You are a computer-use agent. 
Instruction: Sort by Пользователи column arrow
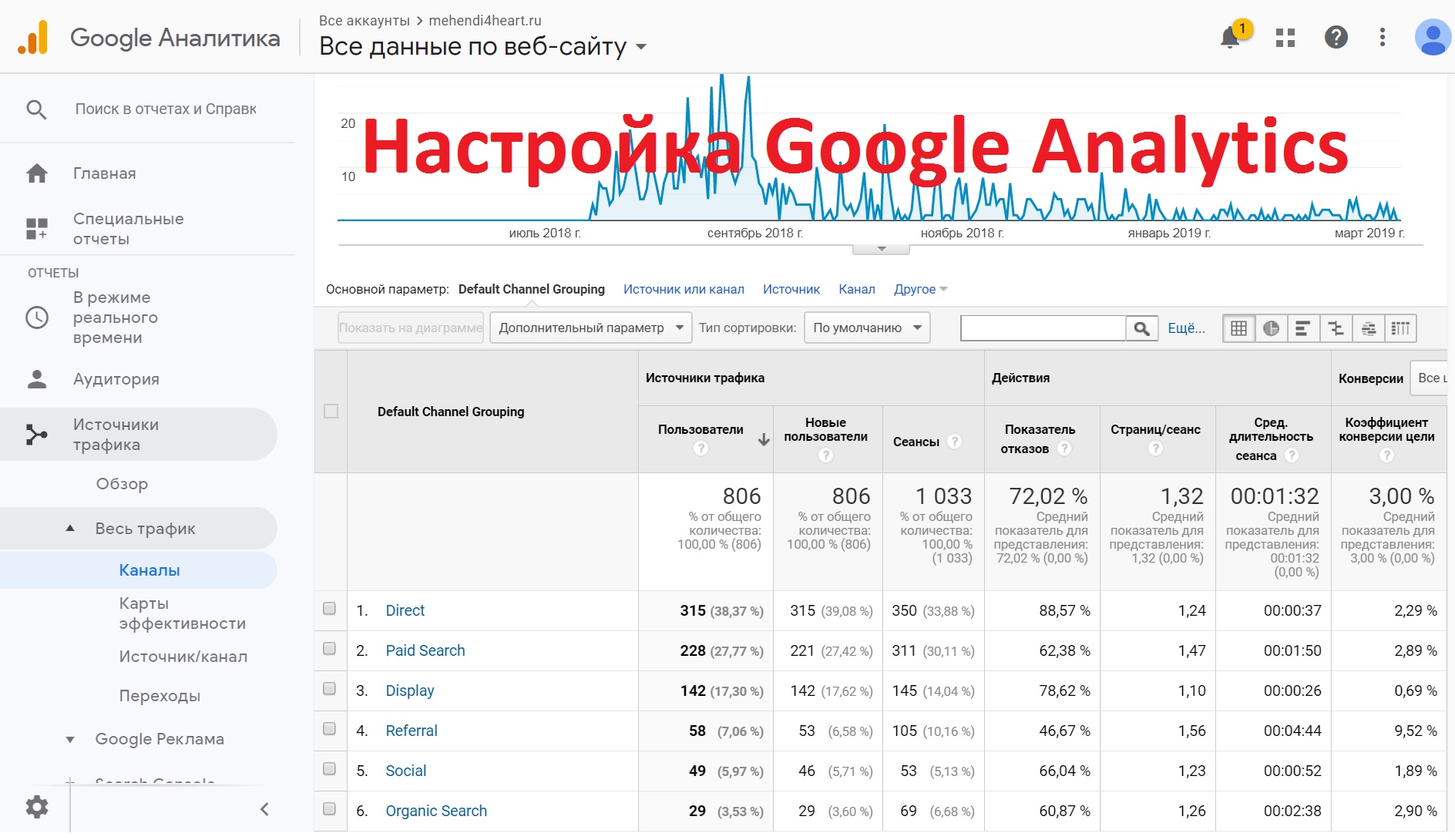tap(764, 440)
